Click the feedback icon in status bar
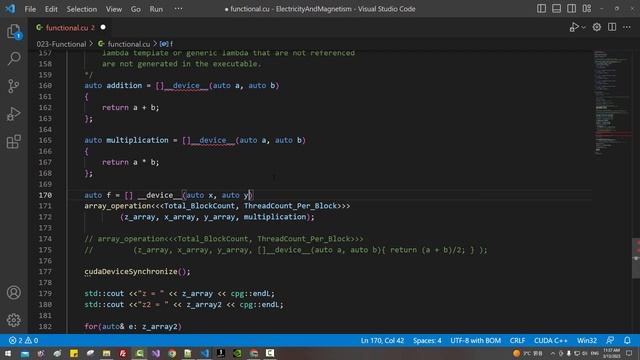 (610, 340)
